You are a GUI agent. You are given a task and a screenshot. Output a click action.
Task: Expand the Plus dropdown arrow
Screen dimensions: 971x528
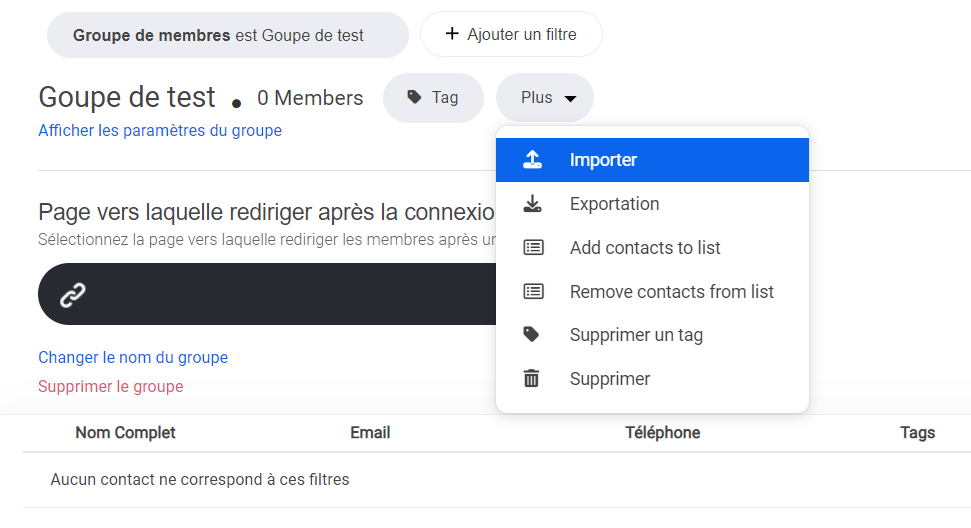[570, 99]
